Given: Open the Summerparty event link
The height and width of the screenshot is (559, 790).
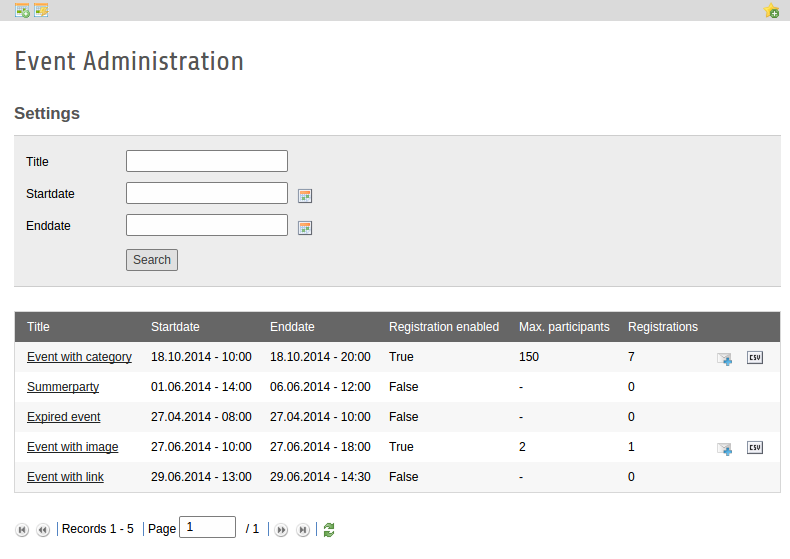Looking at the screenshot, I should click(x=63, y=387).
